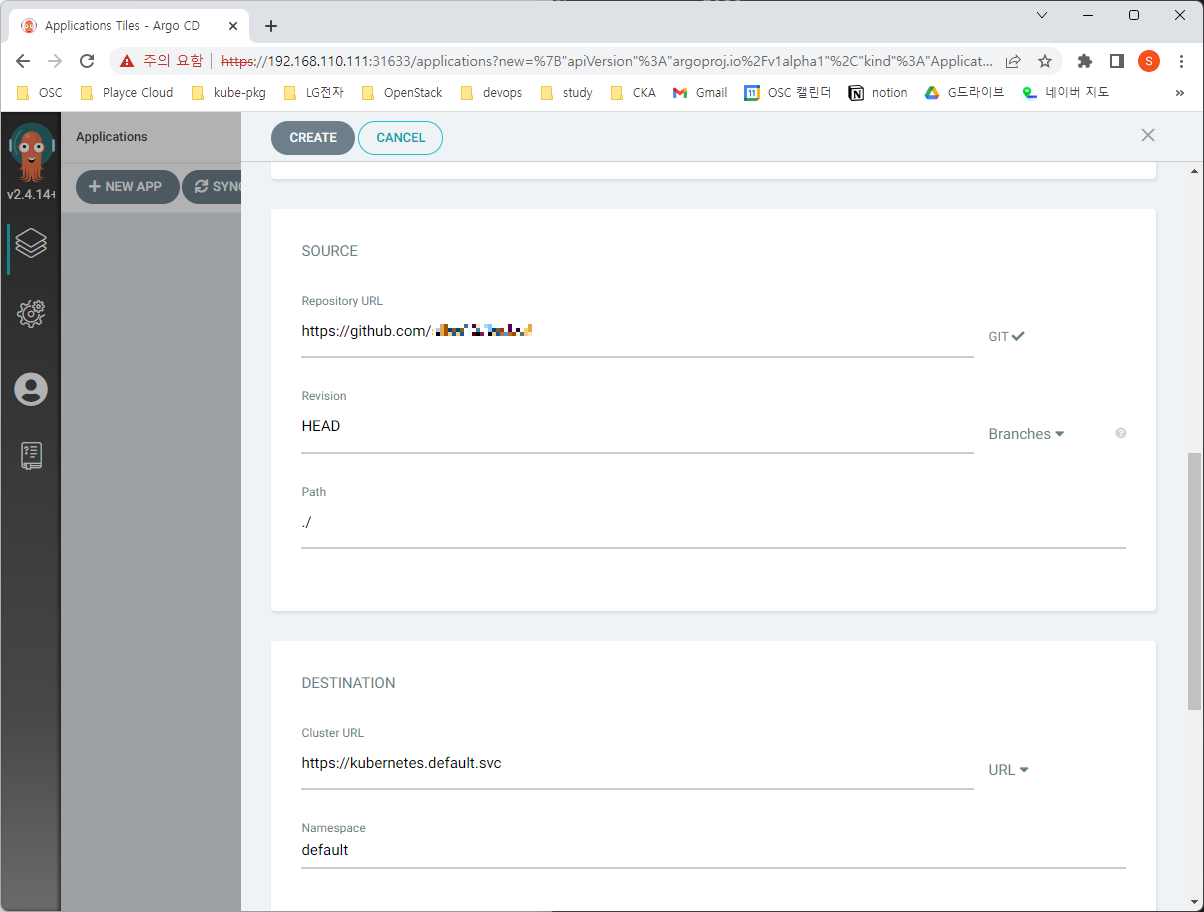Click the v2.4.14 version label

tap(30, 194)
